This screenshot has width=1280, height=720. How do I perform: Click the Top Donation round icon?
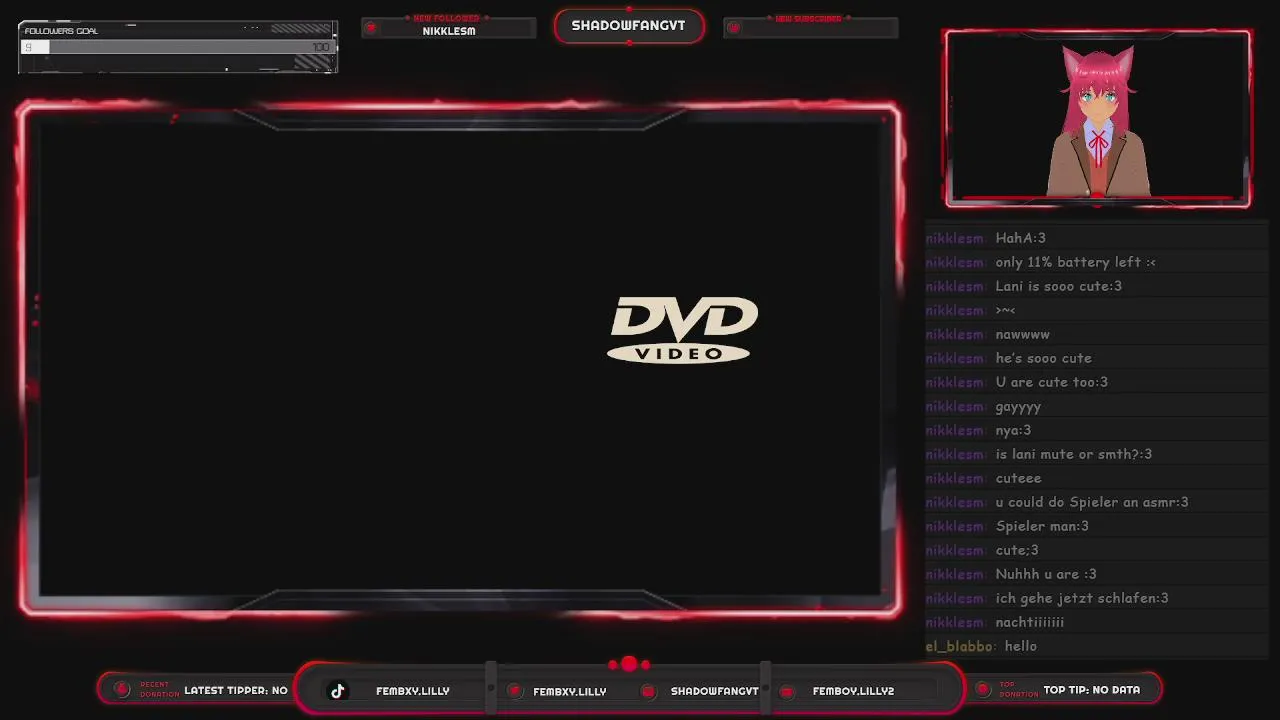(981, 689)
